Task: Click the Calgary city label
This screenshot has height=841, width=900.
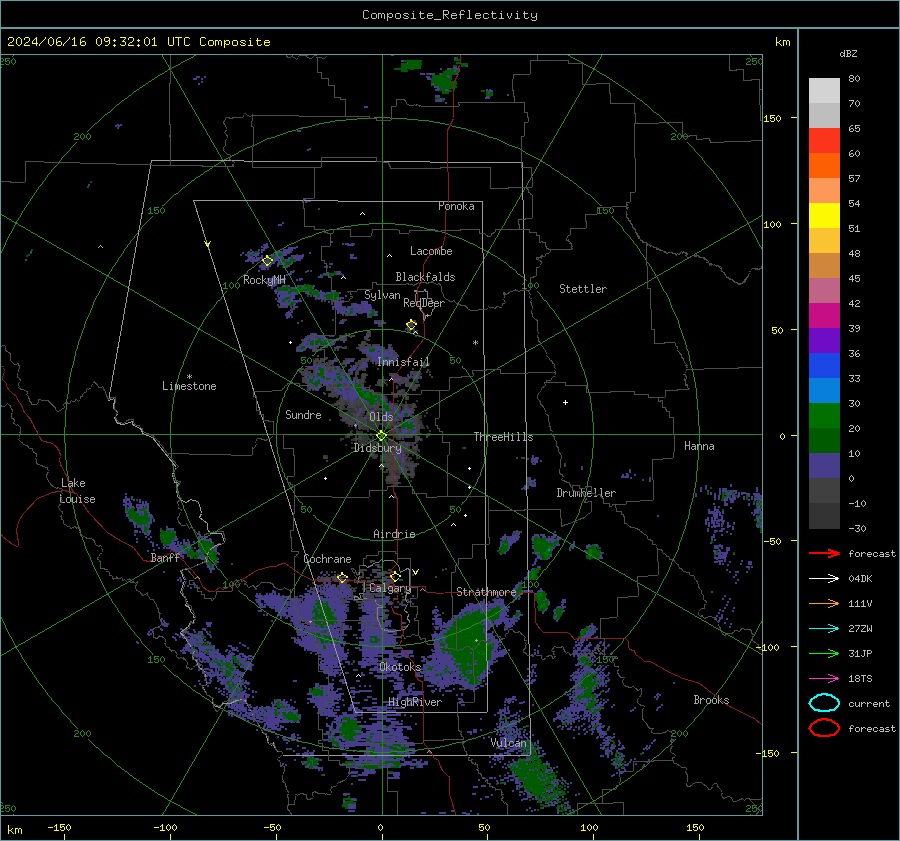Action: [390, 588]
